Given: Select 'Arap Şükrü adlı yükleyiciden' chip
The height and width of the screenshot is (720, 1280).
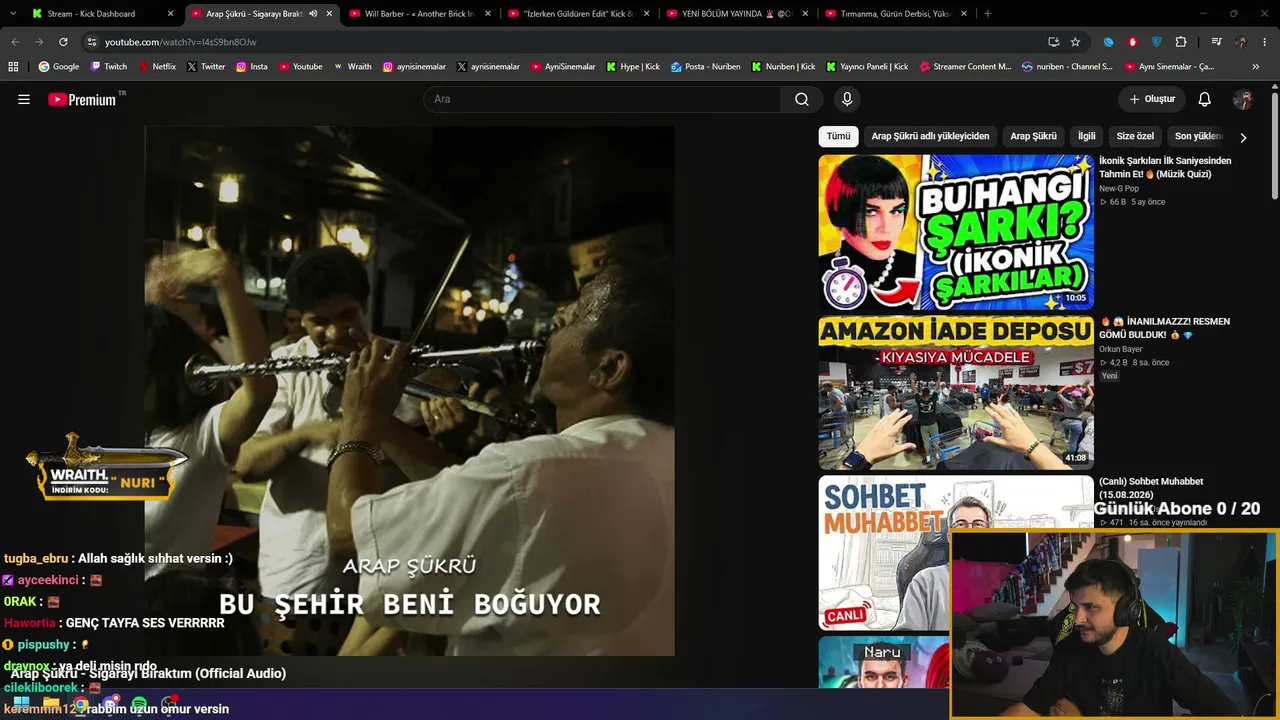Looking at the screenshot, I should coord(930,136).
